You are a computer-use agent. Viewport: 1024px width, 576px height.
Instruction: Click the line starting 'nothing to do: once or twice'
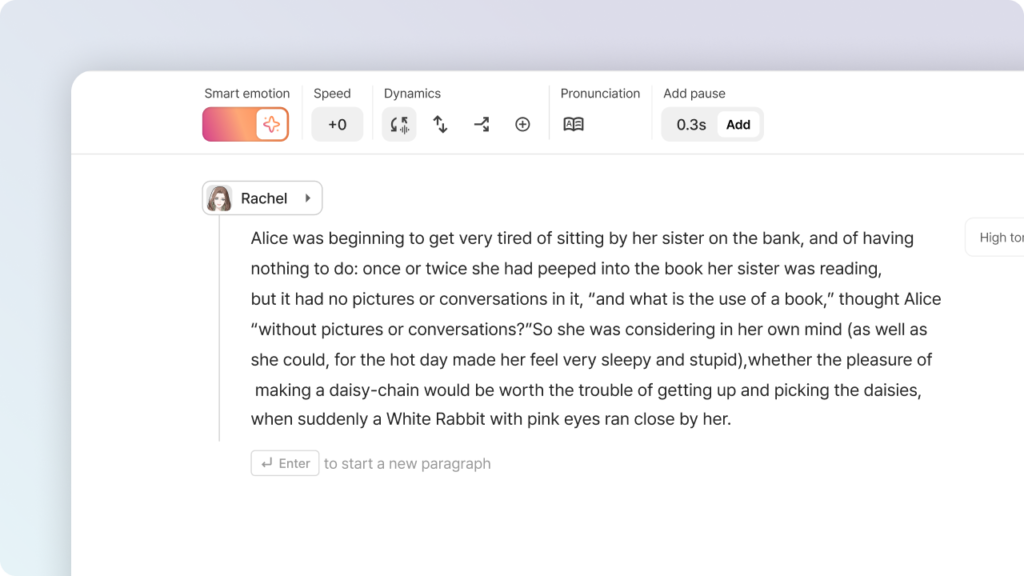point(566,268)
